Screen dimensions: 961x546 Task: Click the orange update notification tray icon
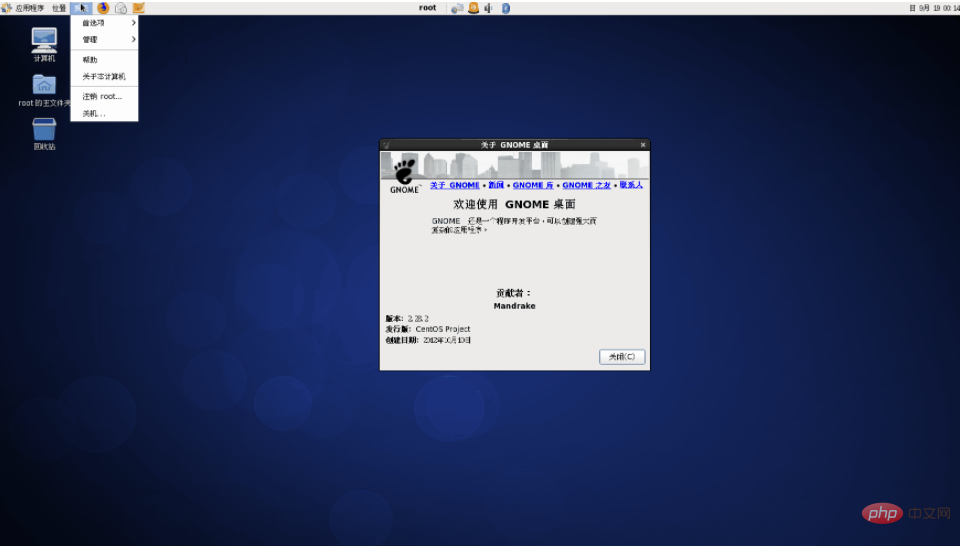(x=473, y=8)
